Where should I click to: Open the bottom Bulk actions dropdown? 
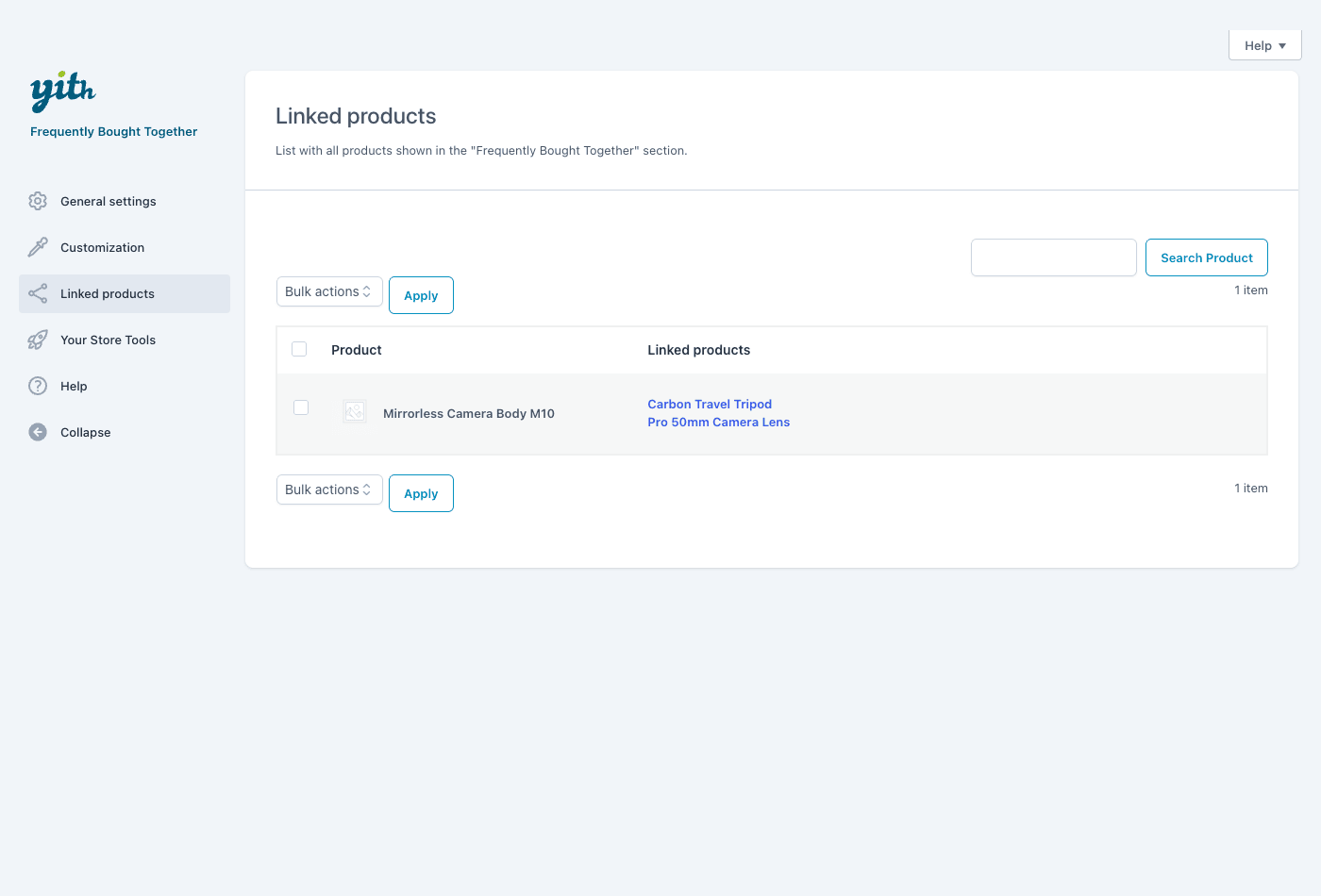click(x=329, y=489)
